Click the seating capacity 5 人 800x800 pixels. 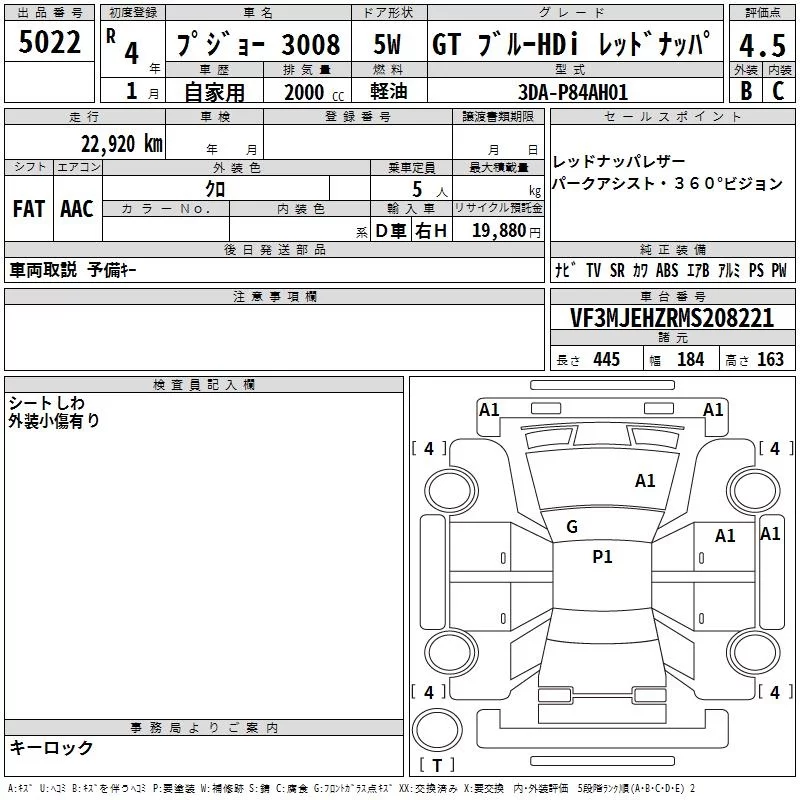click(x=429, y=190)
